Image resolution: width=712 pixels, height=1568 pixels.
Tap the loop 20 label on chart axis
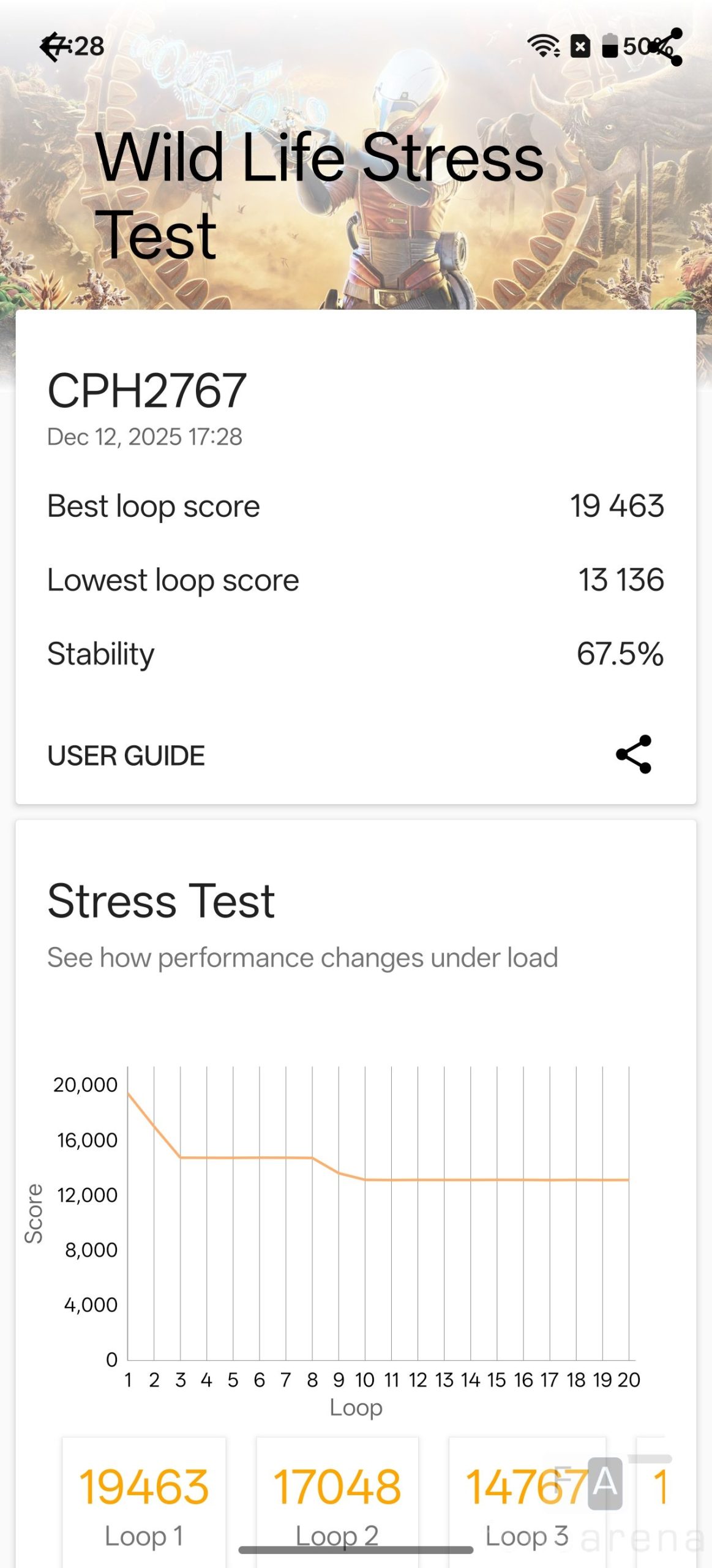pos(629,1379)
